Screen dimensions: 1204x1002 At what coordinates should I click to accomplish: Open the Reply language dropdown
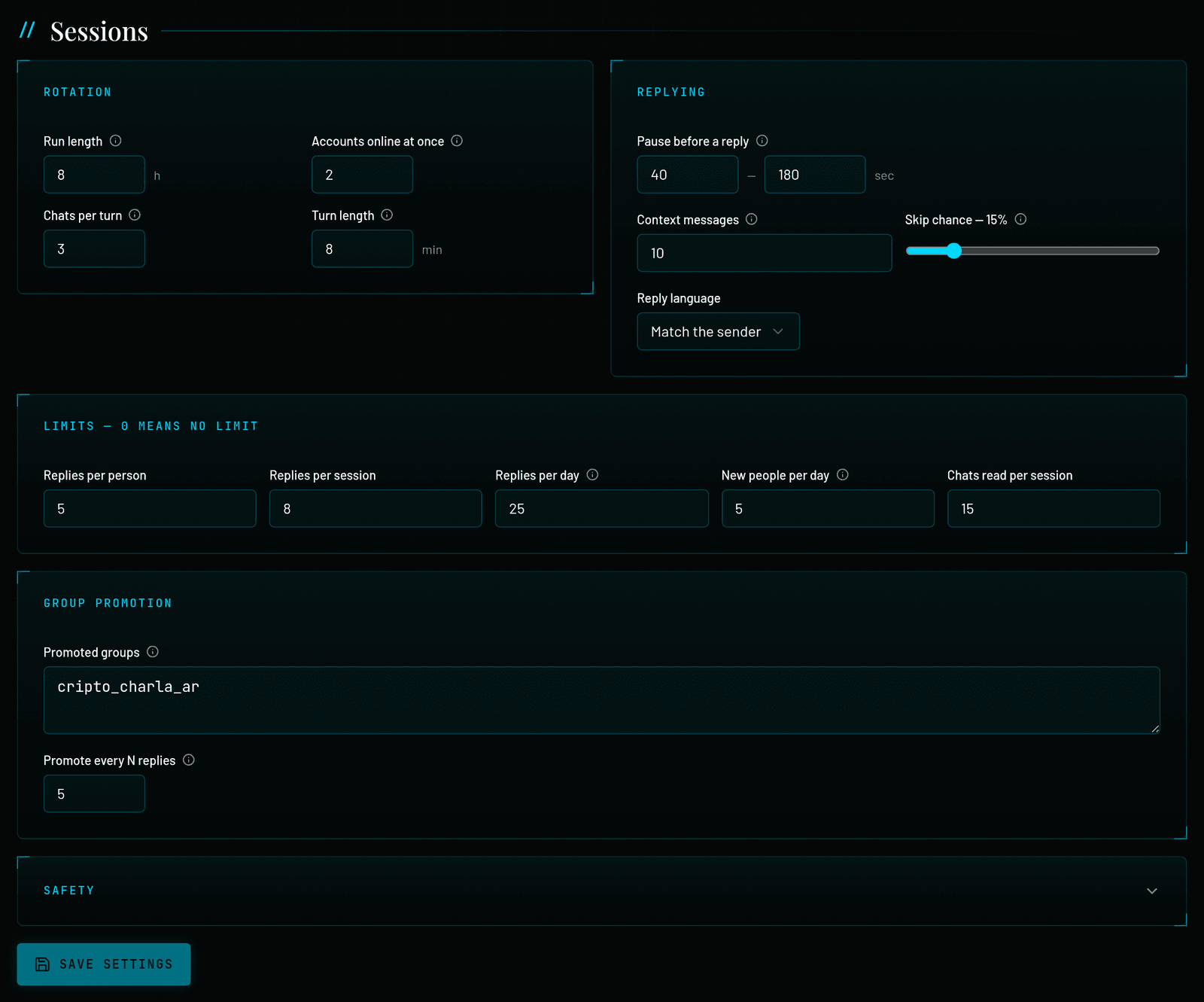(x=718, y=331)
